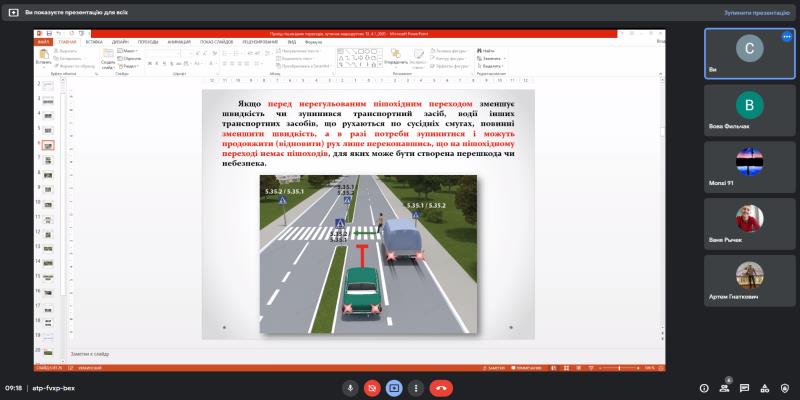Open the АНИМАЦИЯ ribbon tab
This screenshot has height=400, width=800.
180,42
